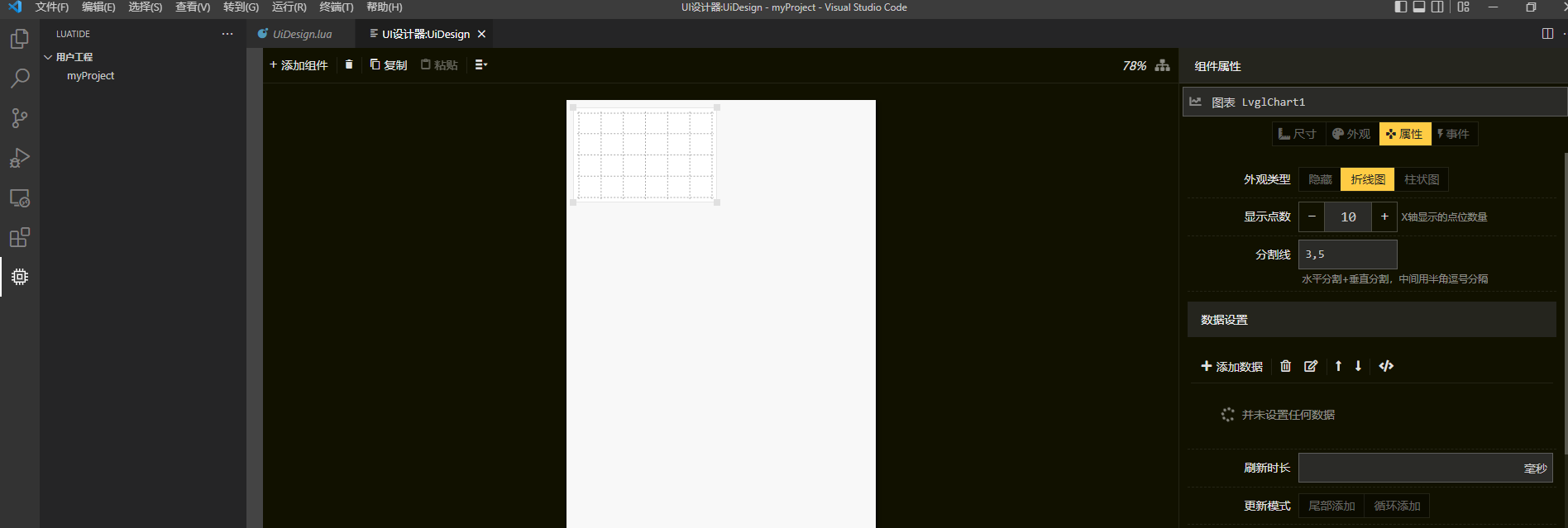Screen dimensions: 1568x528
Task: Open the code view icon for data
Action: [x=1386, y=366]
